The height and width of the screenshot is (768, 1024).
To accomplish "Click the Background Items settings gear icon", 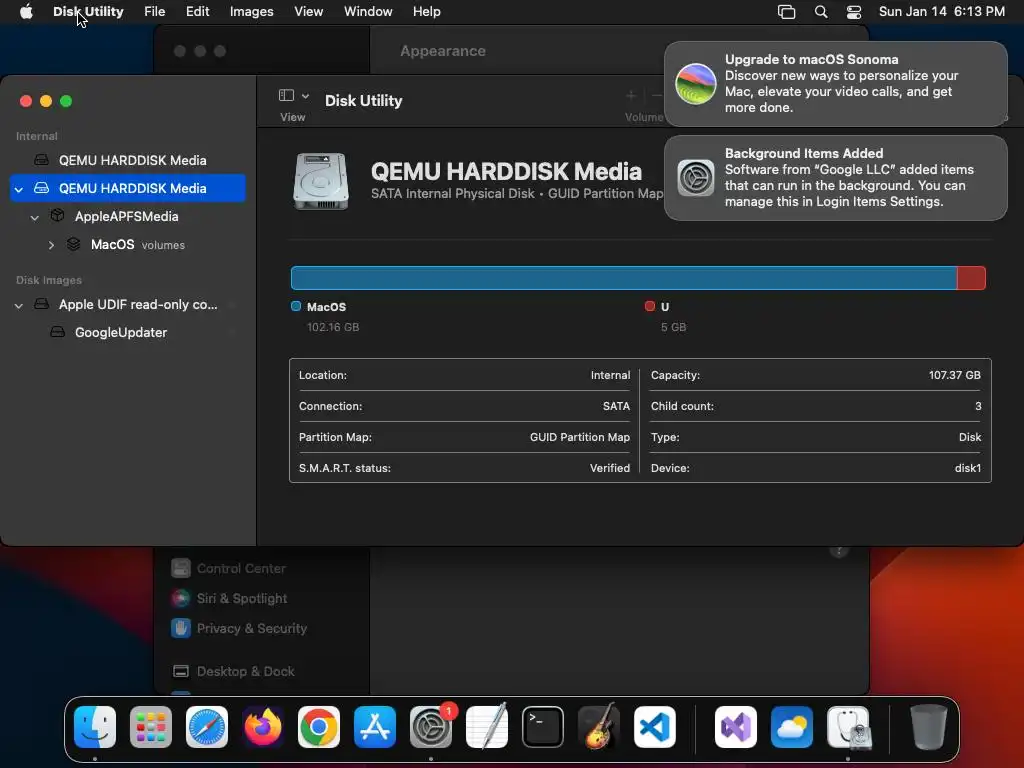I will coord(696,178).
